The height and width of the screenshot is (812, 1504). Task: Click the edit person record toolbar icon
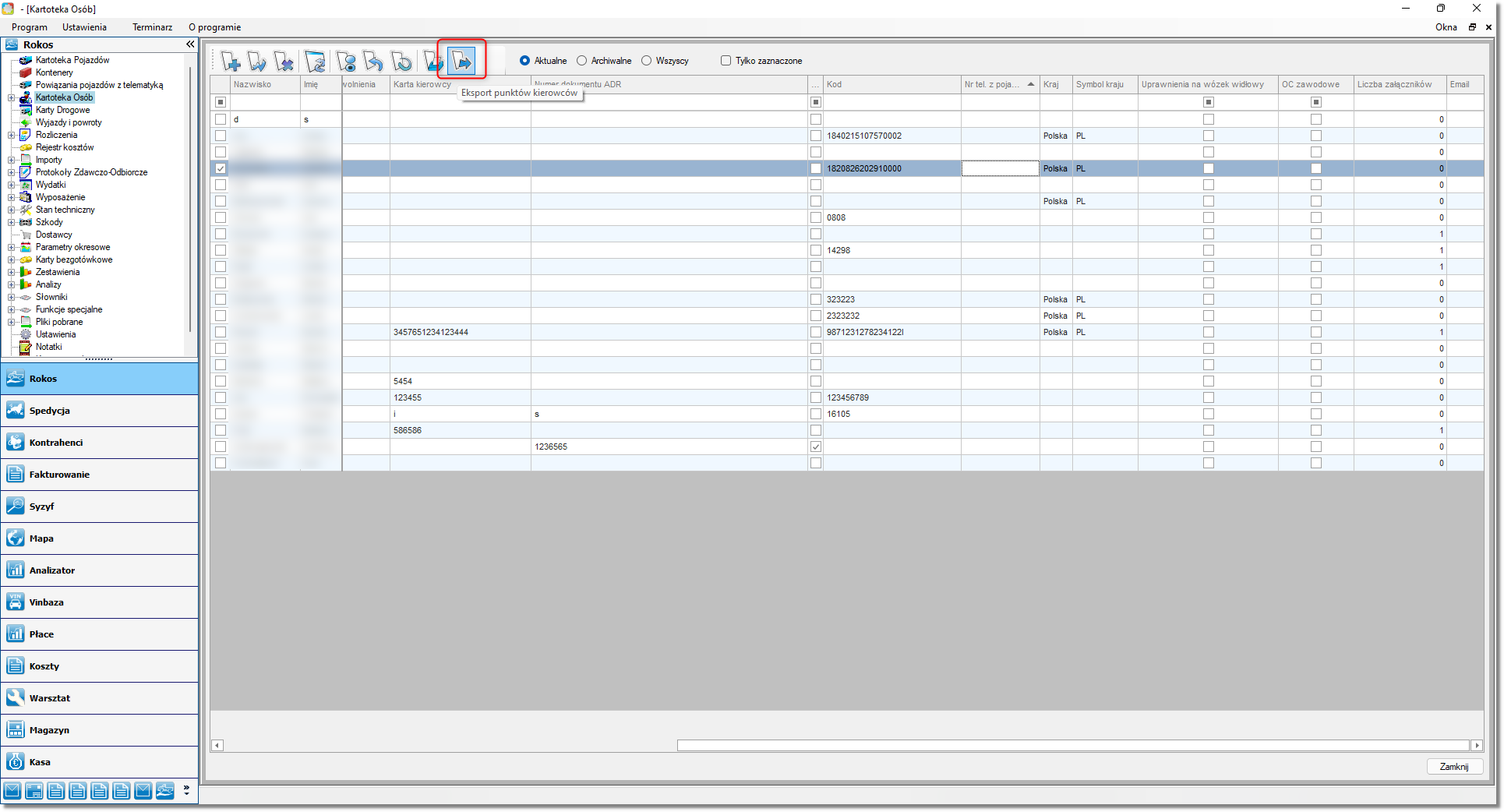(256, 61)
